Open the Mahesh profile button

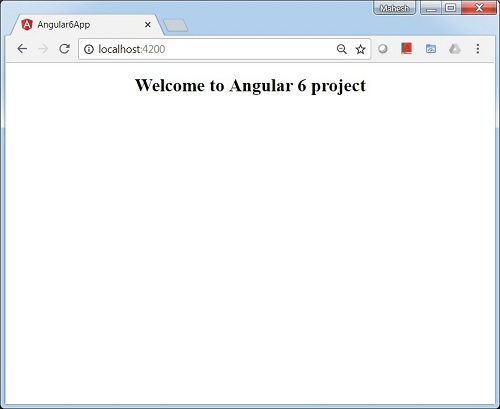pos(395,8)
